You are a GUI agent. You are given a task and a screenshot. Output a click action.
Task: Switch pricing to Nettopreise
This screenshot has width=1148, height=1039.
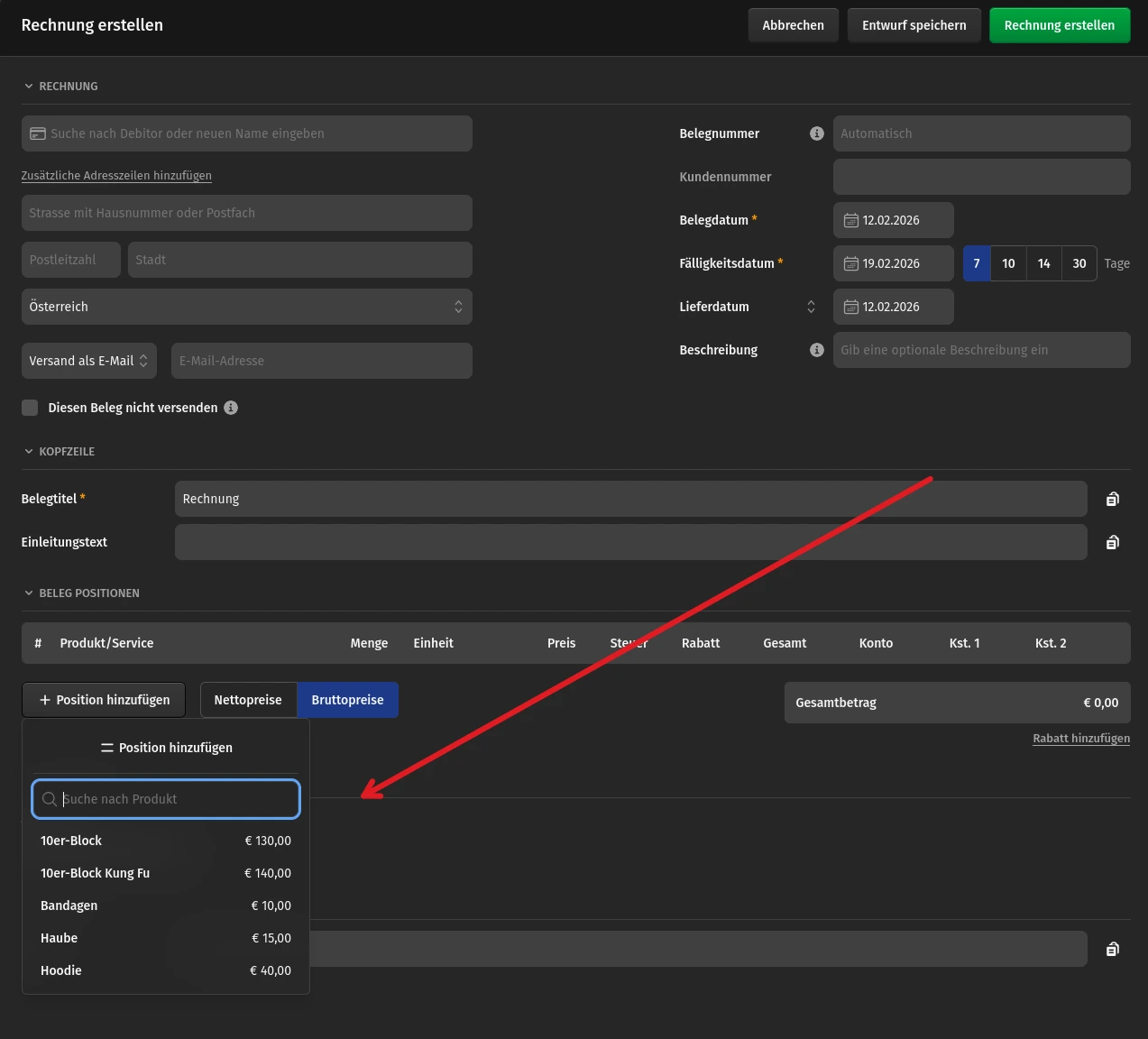248,700
